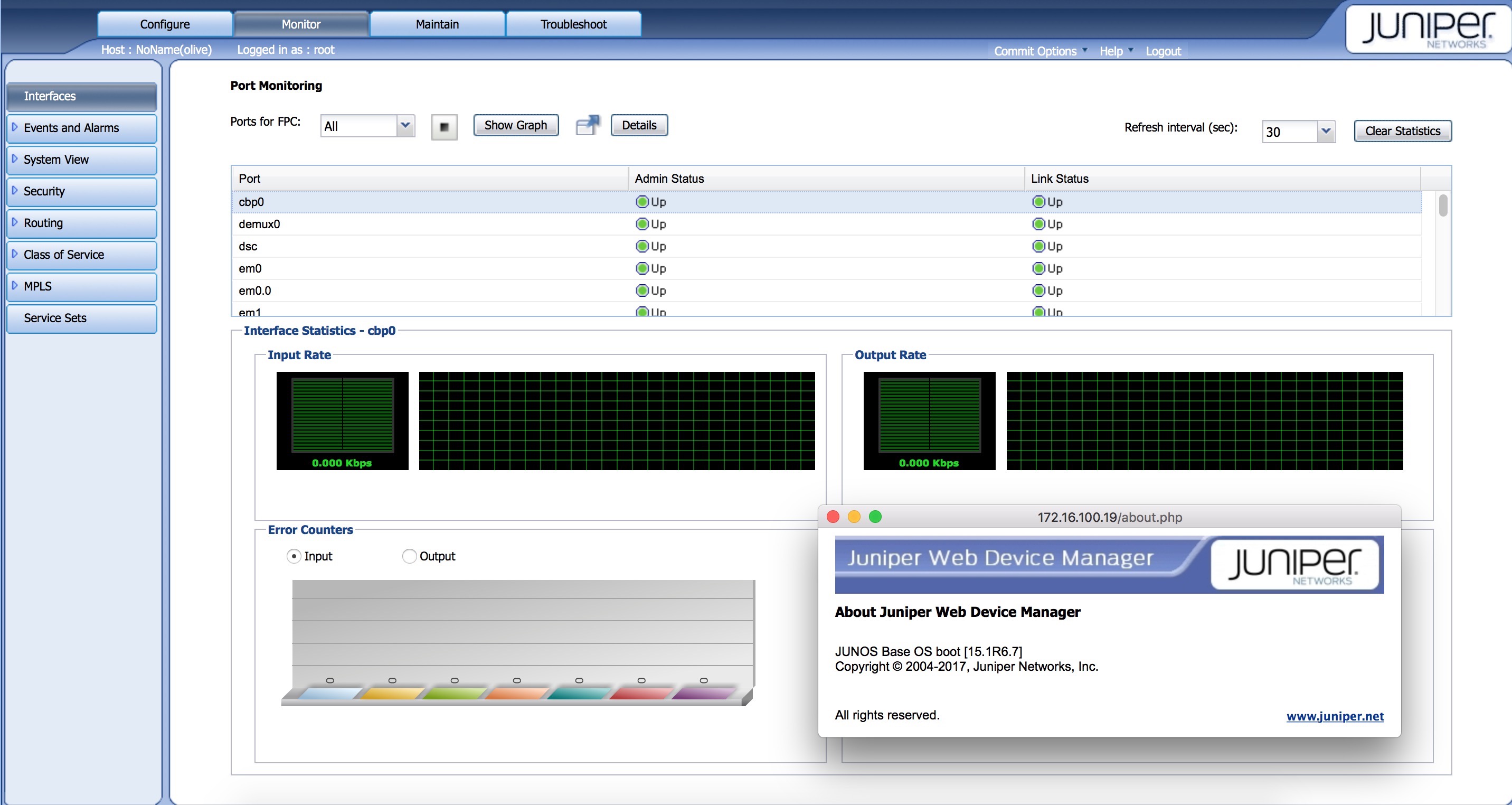The height and width of the screenshot is (805, 1512).
Task: Select the Input error counter radio button
Action: pyautogui.click(x=294, y=556)
